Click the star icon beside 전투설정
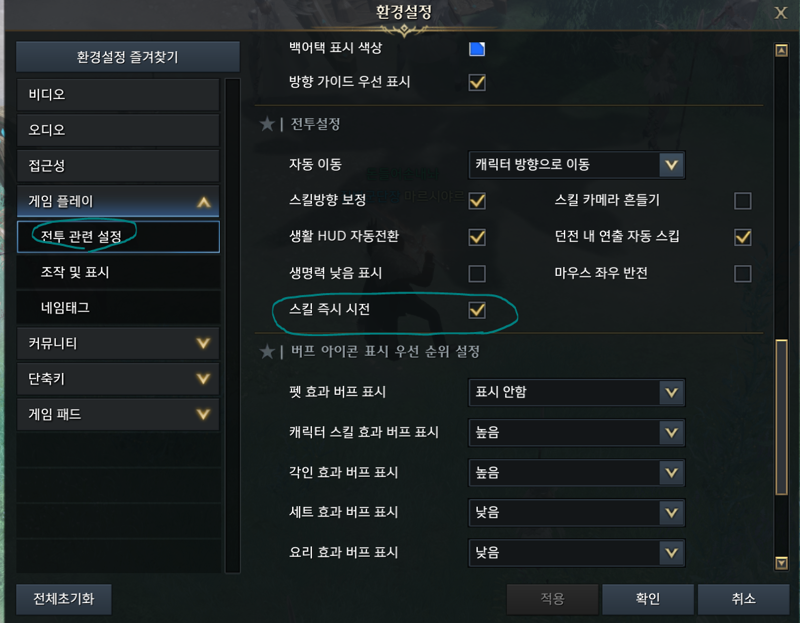 coord(267,124)
